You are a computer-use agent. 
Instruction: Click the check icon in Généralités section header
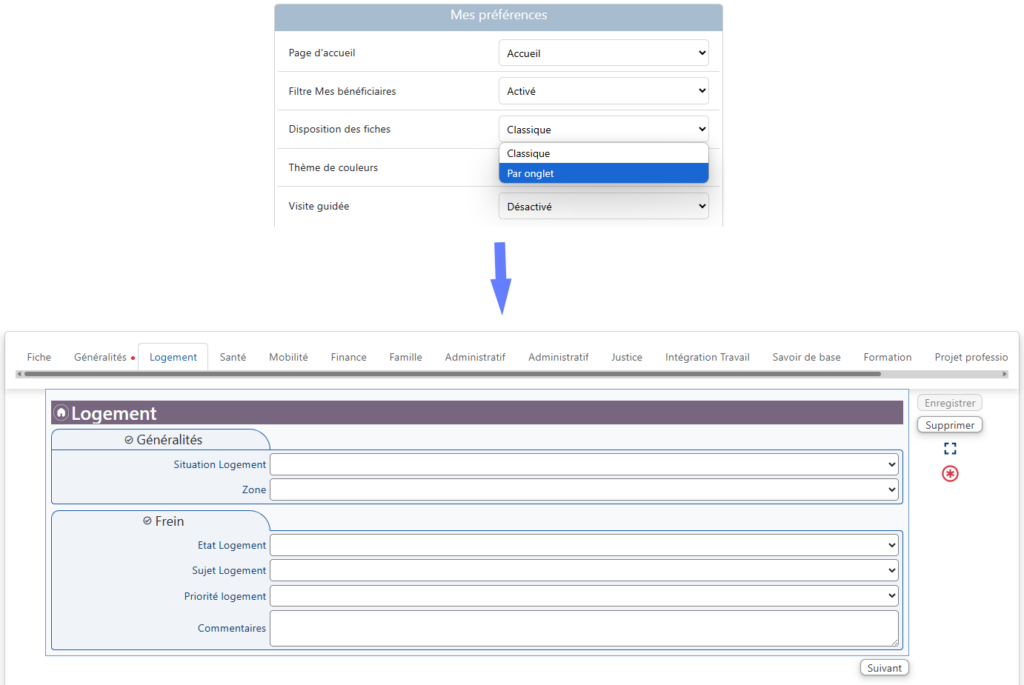128,440
